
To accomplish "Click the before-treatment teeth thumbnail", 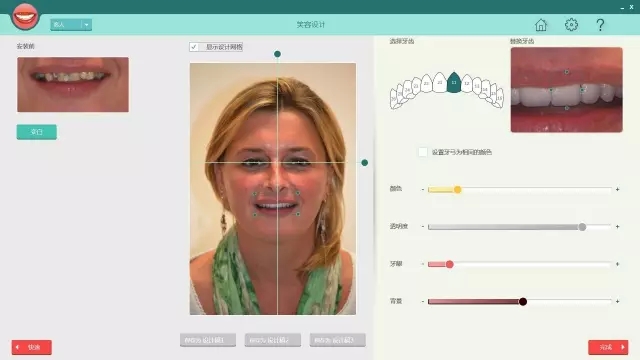I will tap(73, 84).
